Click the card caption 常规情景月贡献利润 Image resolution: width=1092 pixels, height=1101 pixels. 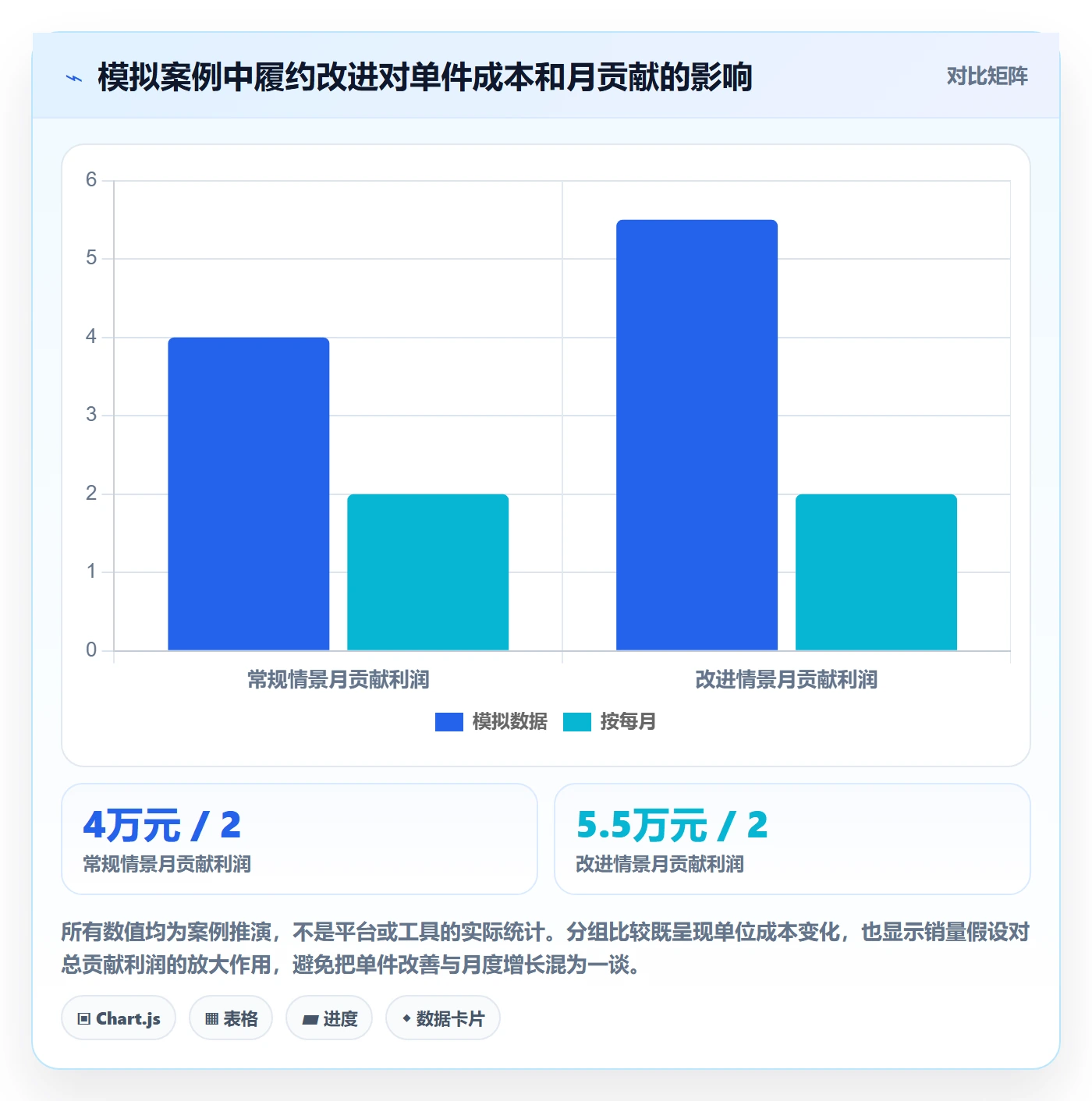coord(167,864)
